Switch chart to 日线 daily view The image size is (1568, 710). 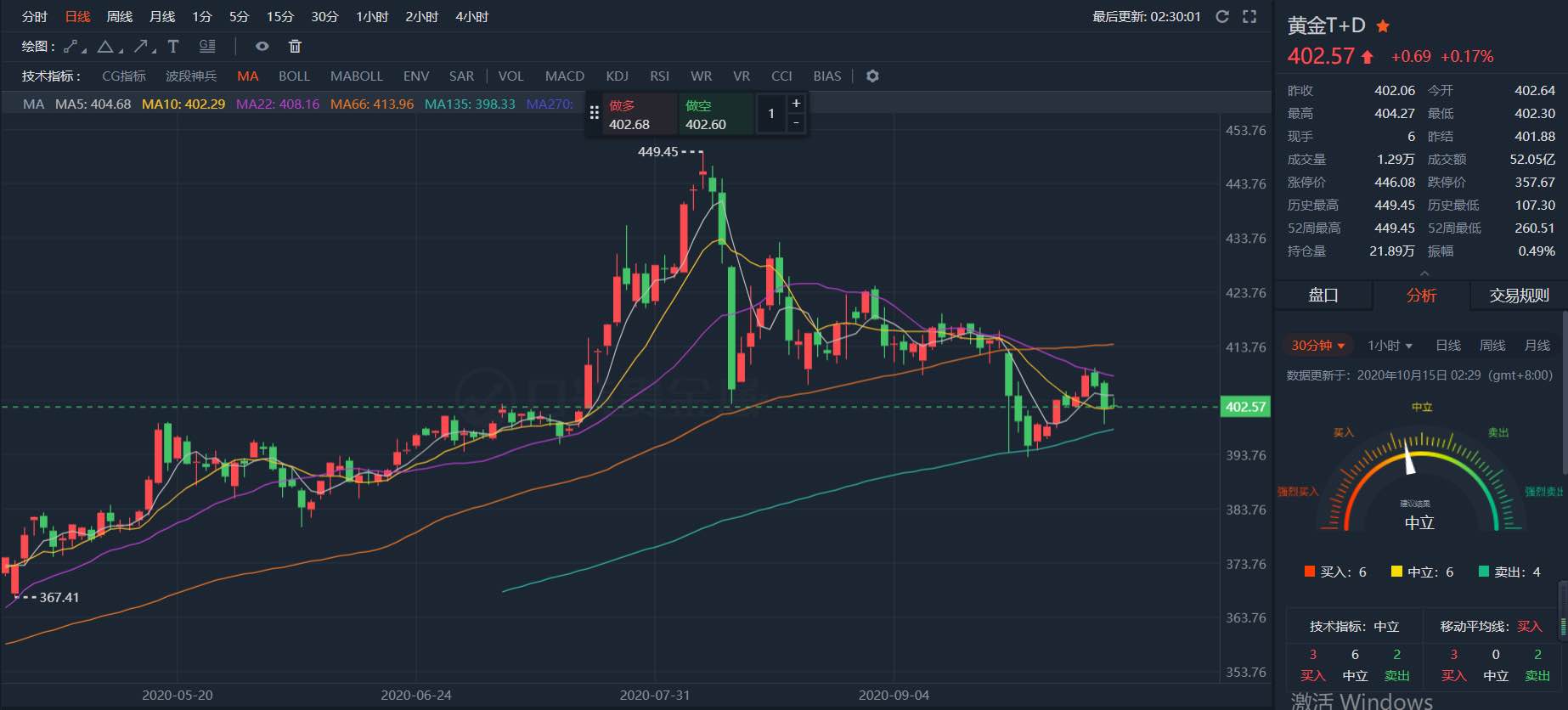click(77, 17)
